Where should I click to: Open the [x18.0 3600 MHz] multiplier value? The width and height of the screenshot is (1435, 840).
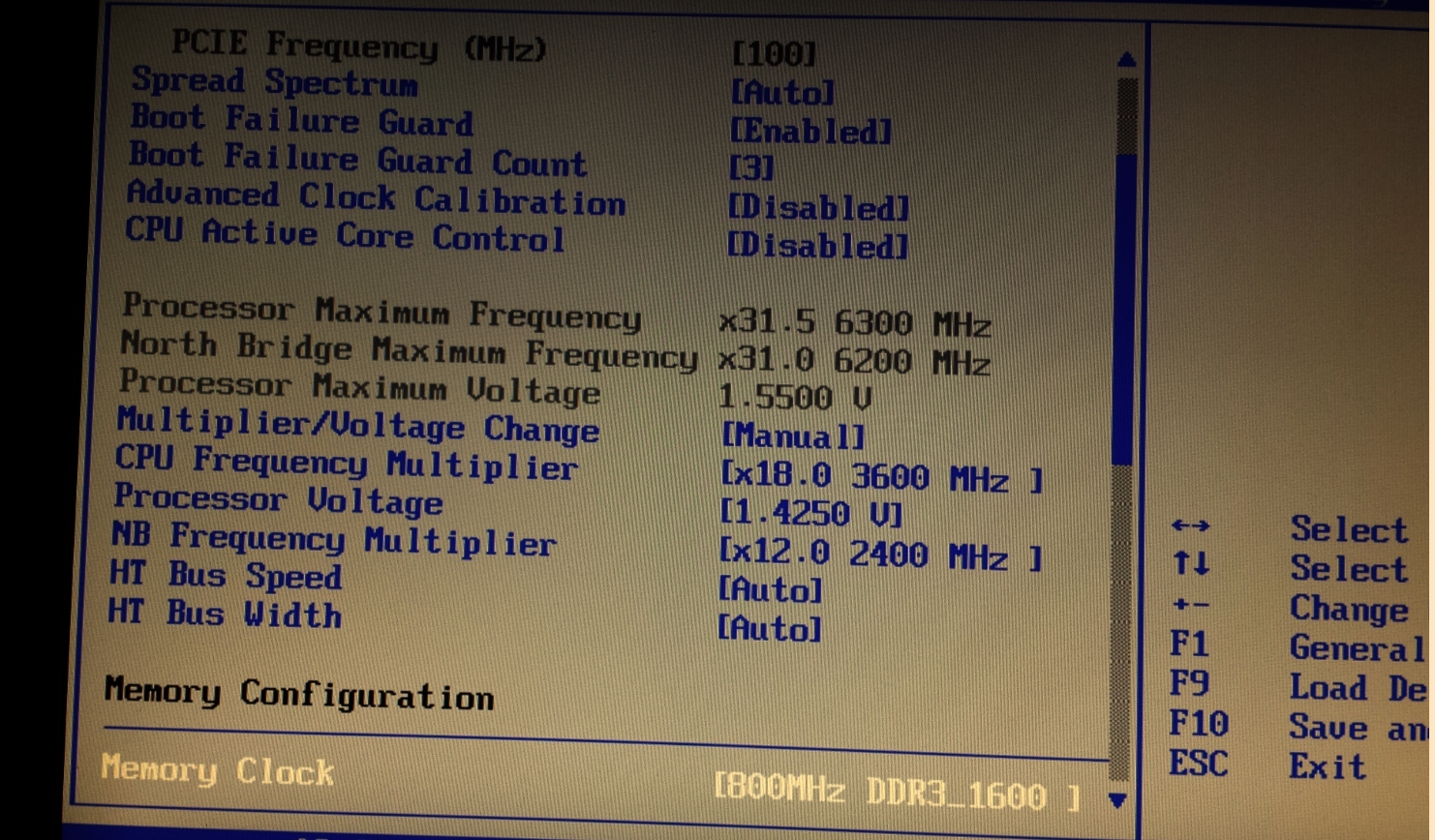tap(881, 477)
